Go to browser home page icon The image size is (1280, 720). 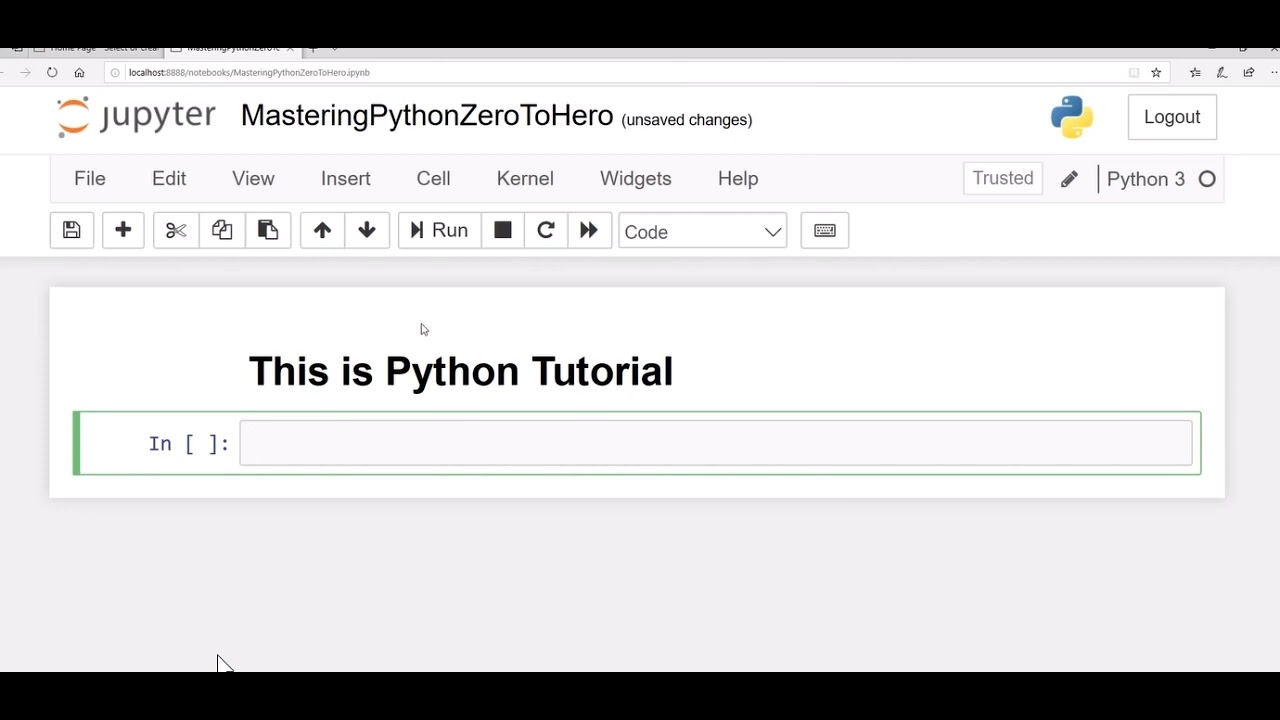pyautogui.click(x=79, y=72)
